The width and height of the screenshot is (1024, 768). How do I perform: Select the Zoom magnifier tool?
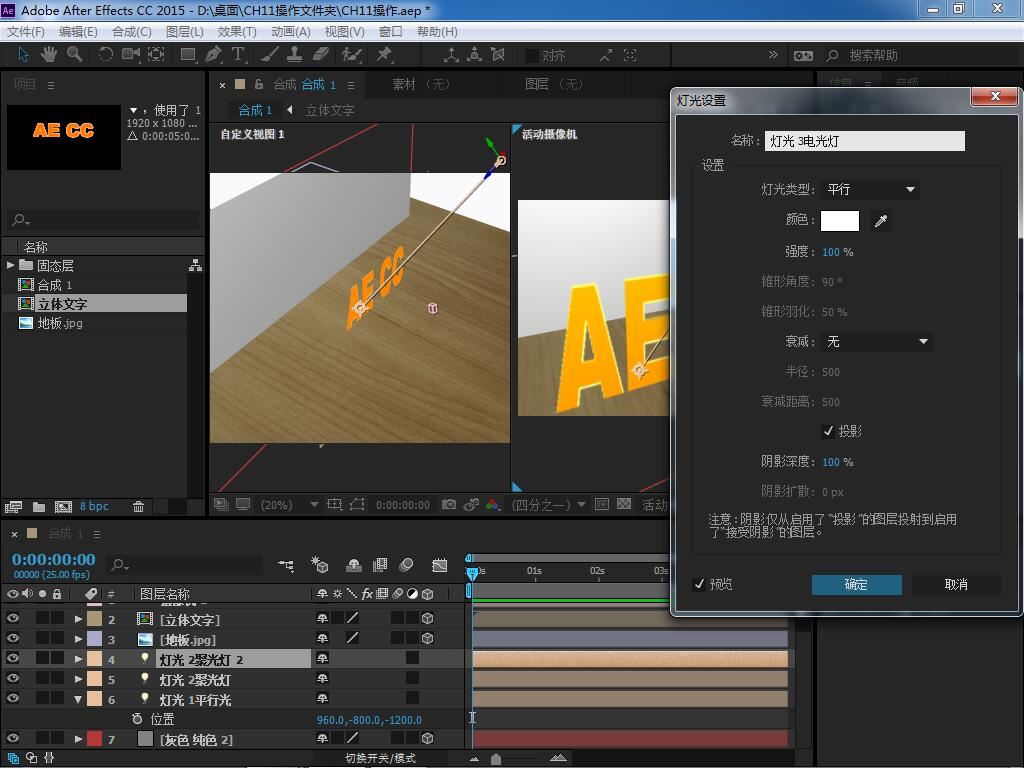[x=74, y=55]
